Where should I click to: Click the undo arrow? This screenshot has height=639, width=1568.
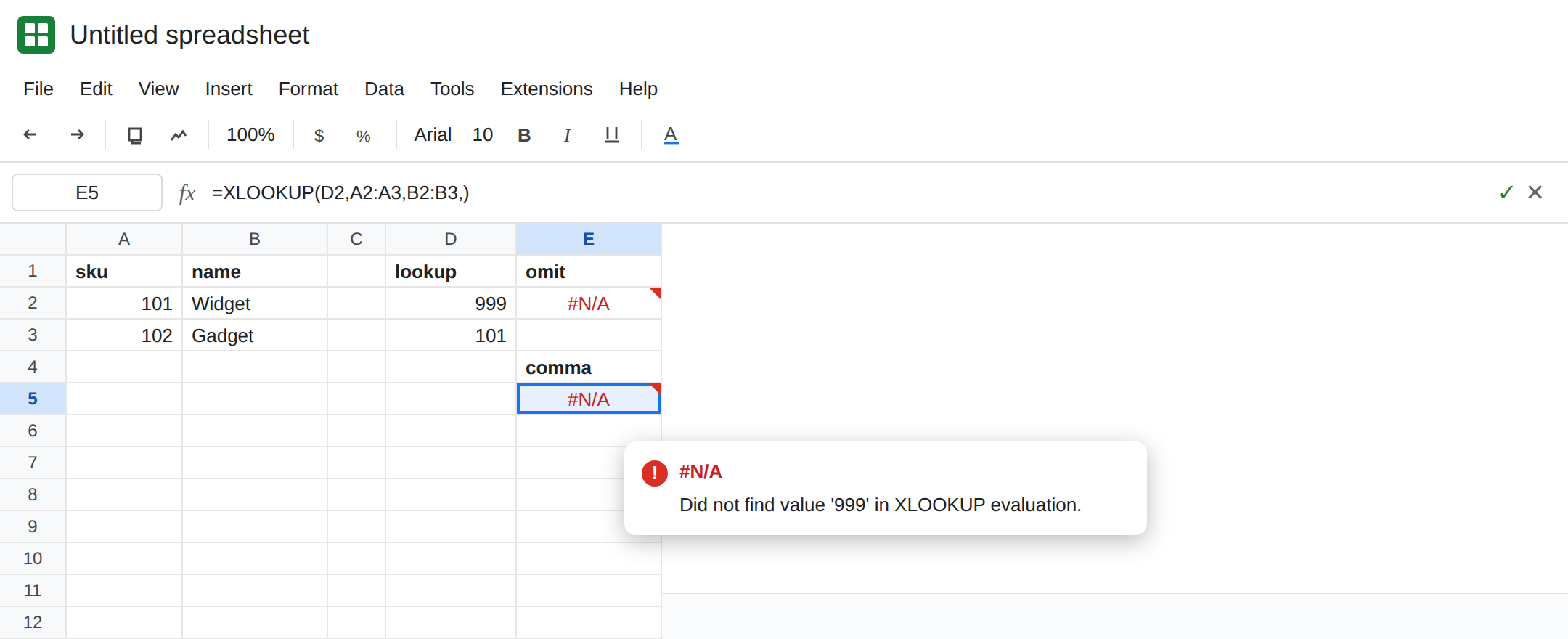tap(30, 134)
